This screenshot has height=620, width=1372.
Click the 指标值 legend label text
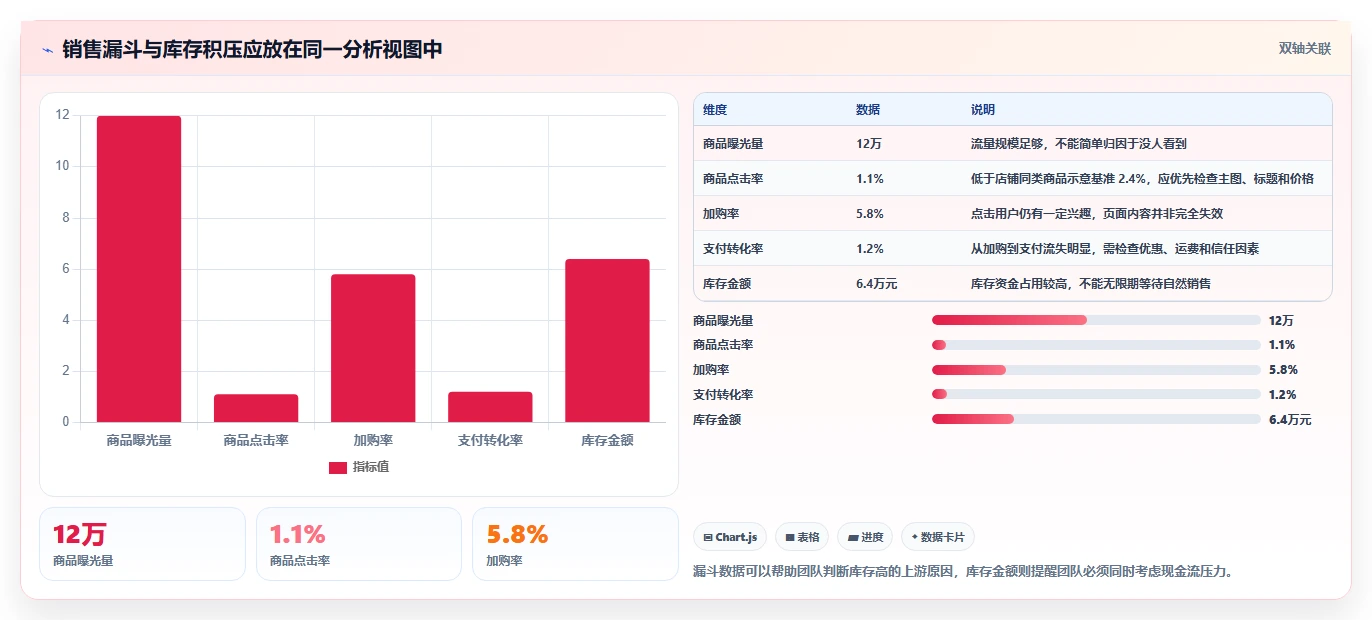(371, 467)
